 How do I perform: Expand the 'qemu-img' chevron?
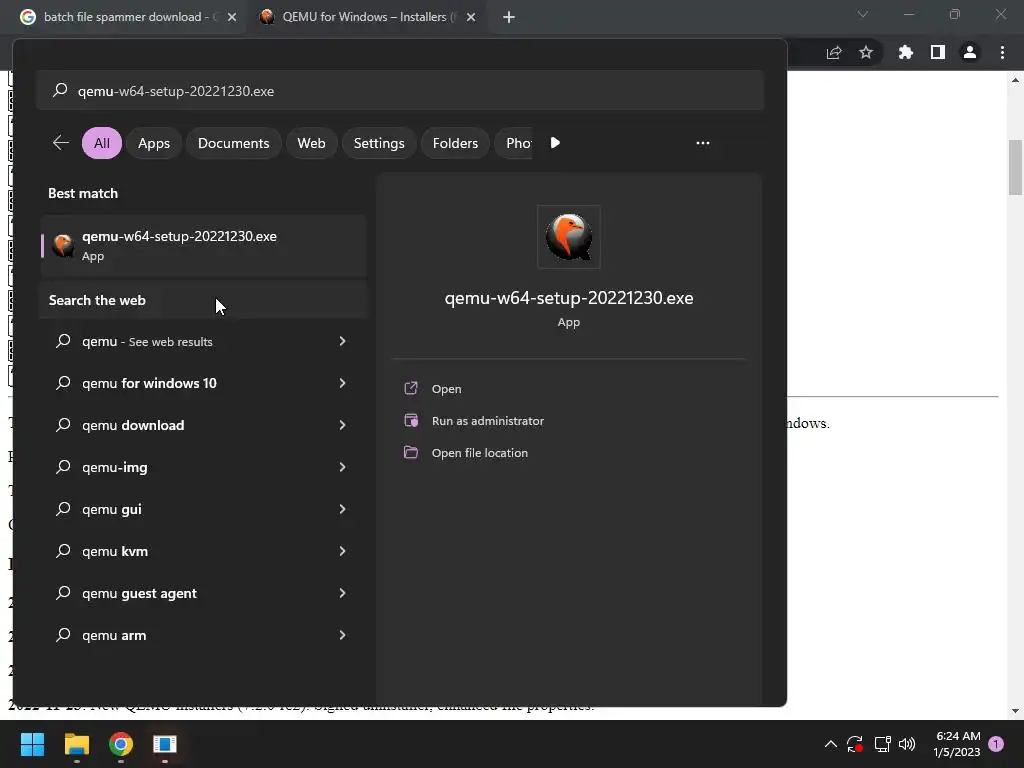(x=342, y=467)
